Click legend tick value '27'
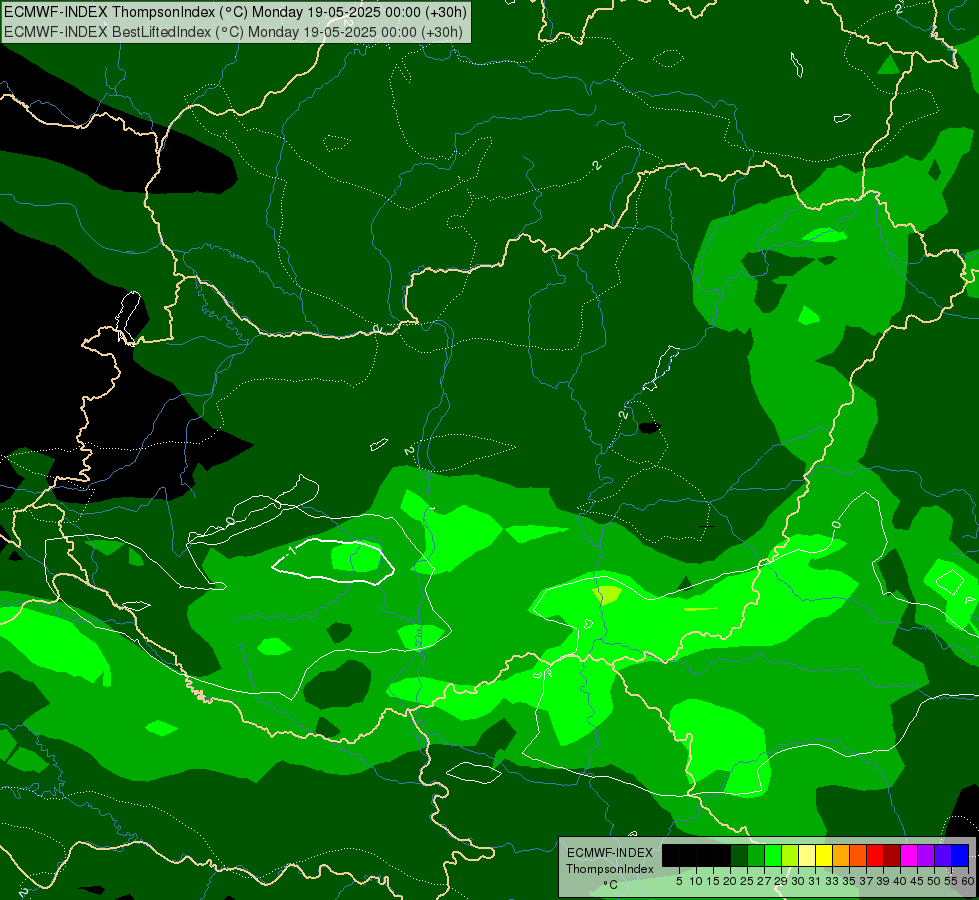 click(x=764, y=881)
